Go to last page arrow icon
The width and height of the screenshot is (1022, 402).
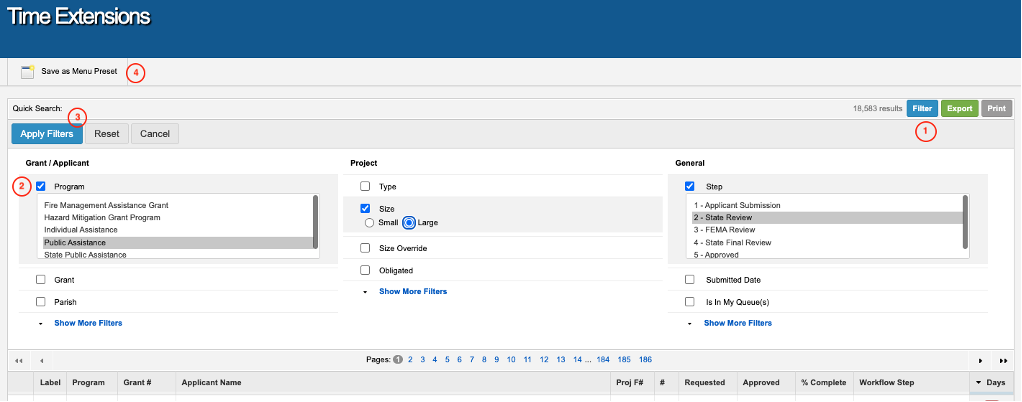[x=1002, y=360]
